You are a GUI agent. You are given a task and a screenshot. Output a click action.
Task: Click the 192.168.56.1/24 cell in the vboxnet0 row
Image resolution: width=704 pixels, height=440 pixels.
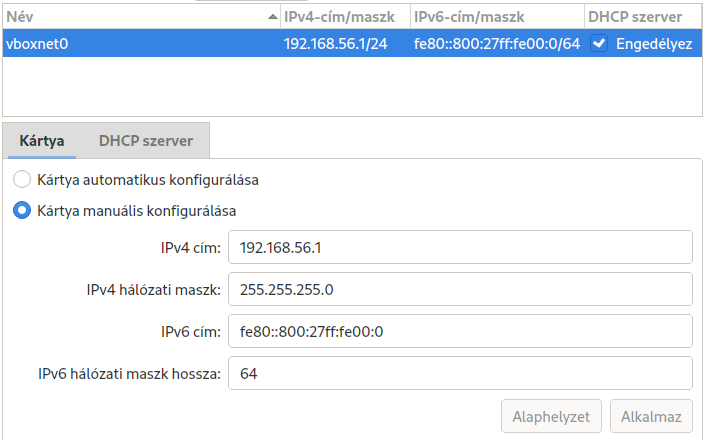335,44
